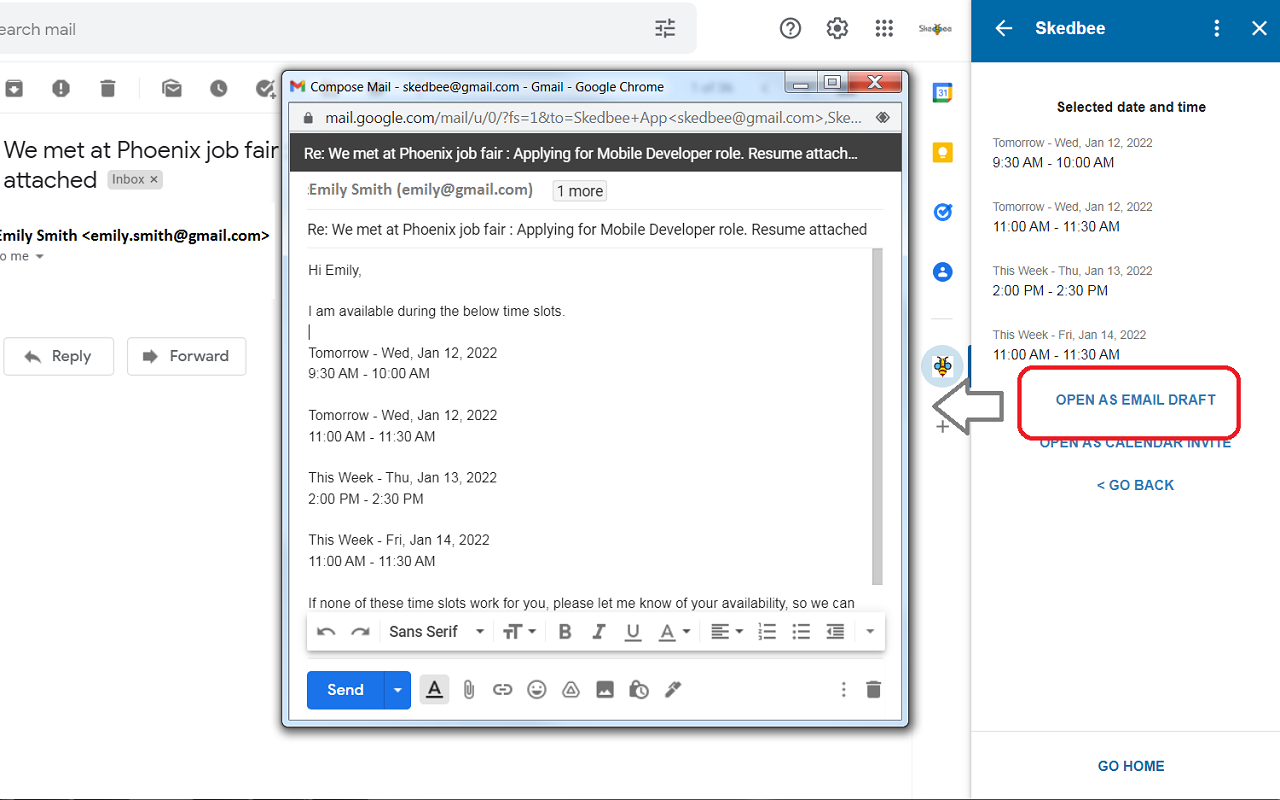Go back using the Skedbee header arrow
This screenshot has width=1280, height=800.
pyautogui.click(x=1004, y=28)
